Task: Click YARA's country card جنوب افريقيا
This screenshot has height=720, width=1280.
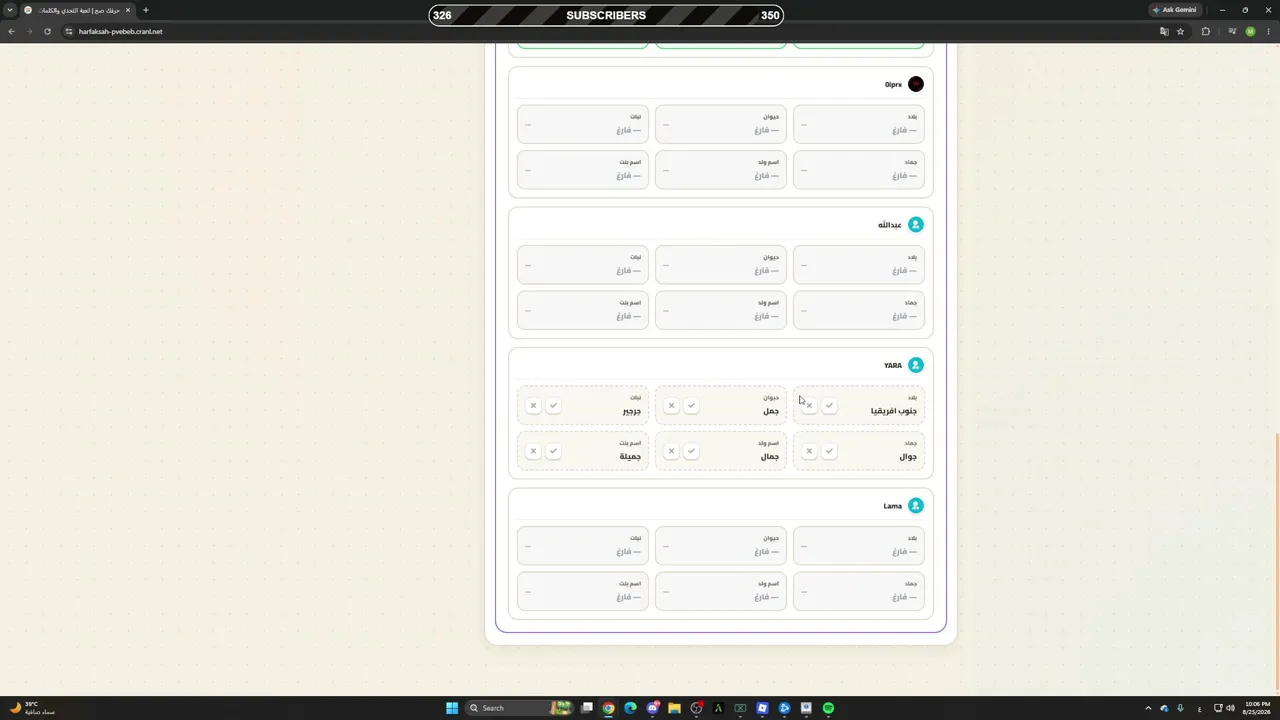Action: [859, 405]
